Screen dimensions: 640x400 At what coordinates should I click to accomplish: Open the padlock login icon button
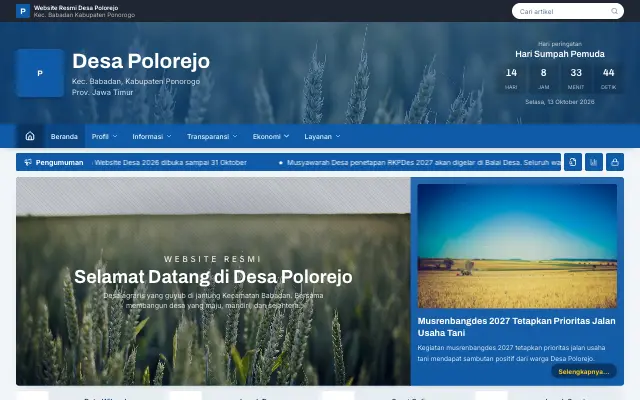(615, 162)
